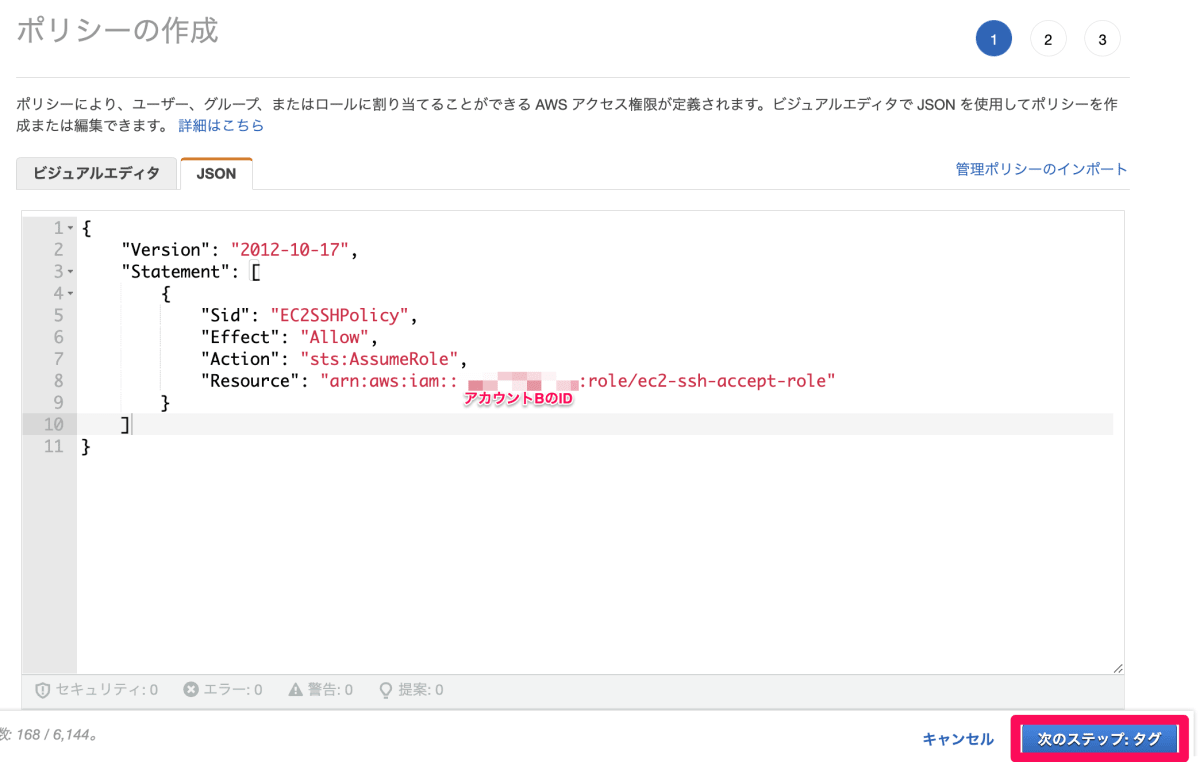
Task: Click the 警告 triangle icon
Action: 295,689
